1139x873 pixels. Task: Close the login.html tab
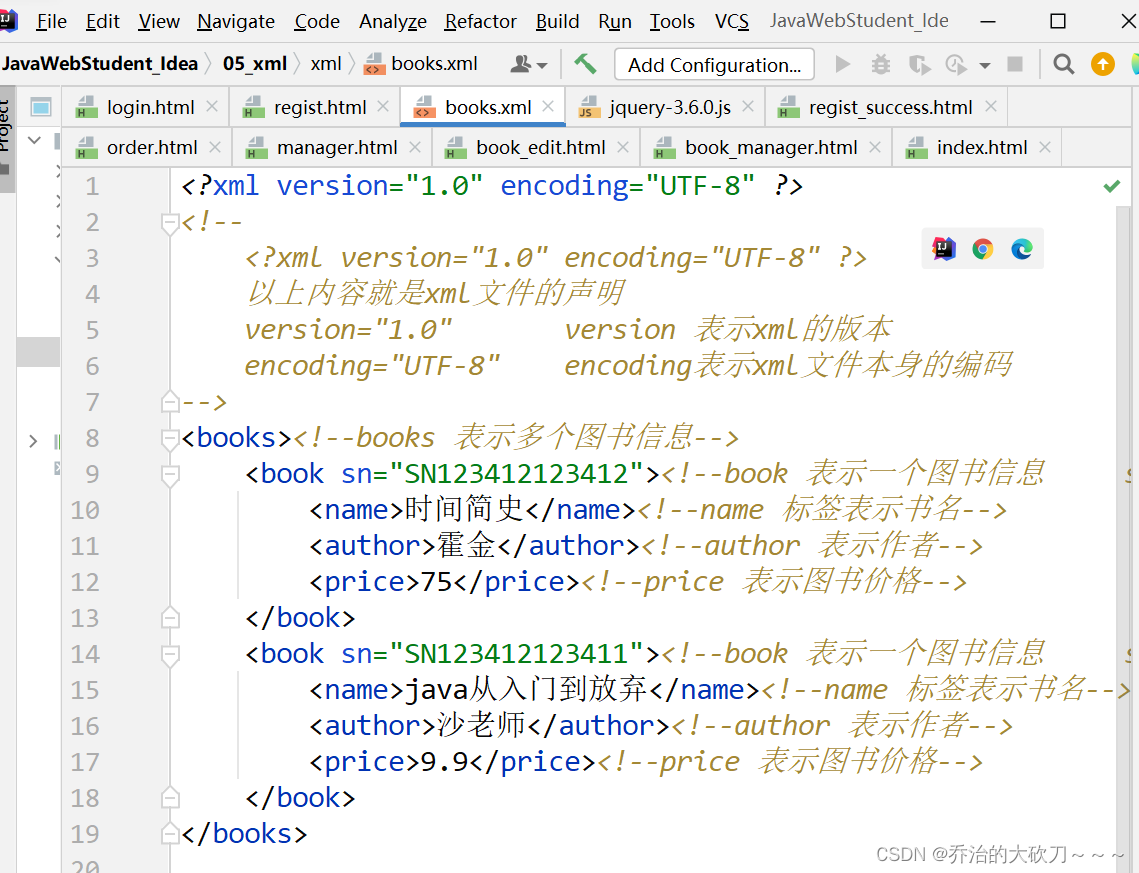click(x=212, y=107)
